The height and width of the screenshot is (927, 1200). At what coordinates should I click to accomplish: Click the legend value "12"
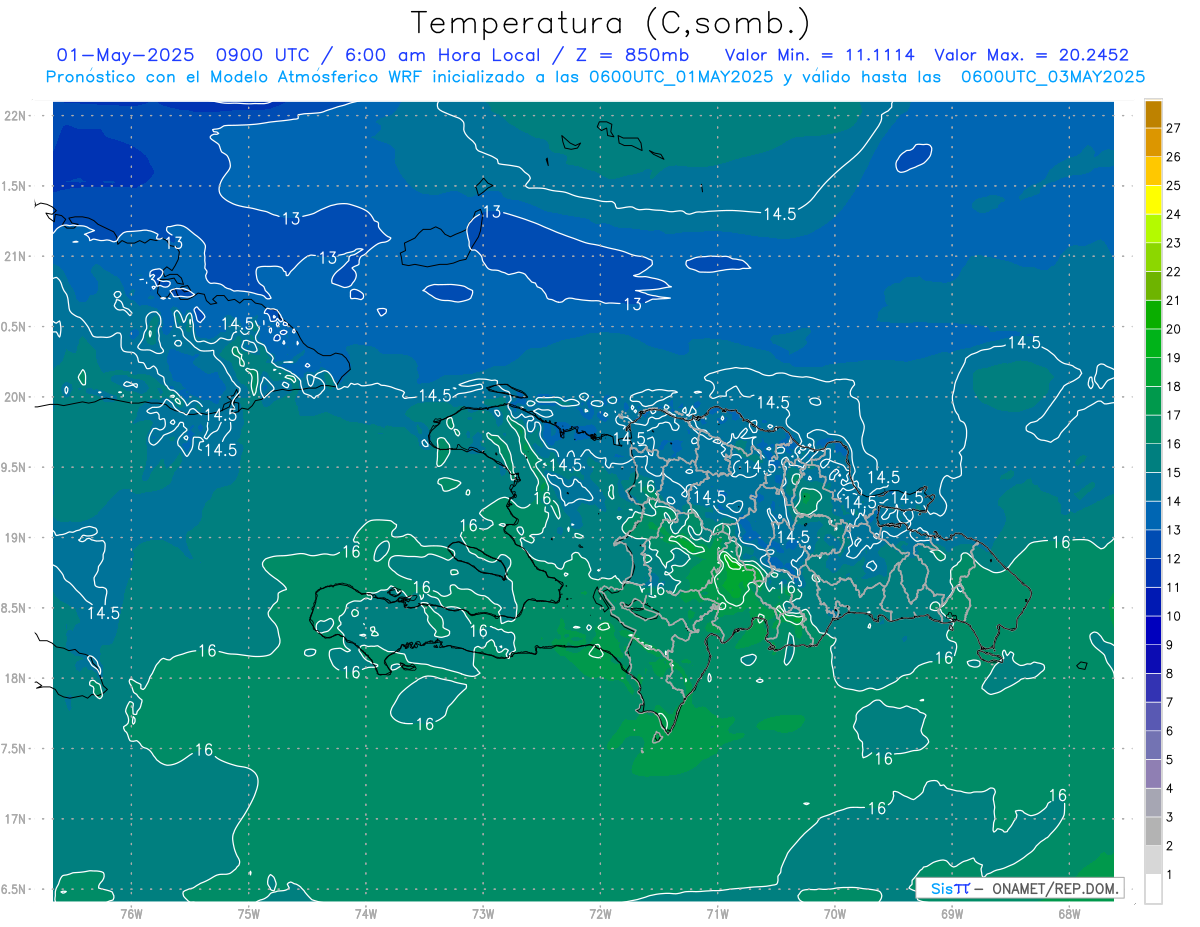click(x=1174, y=558)
